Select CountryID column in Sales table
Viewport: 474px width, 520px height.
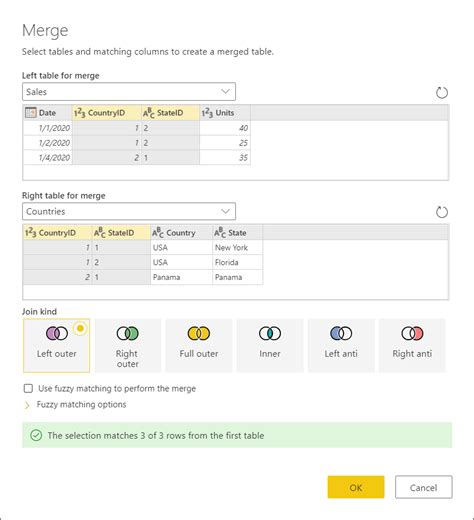(x=106, y=113)
